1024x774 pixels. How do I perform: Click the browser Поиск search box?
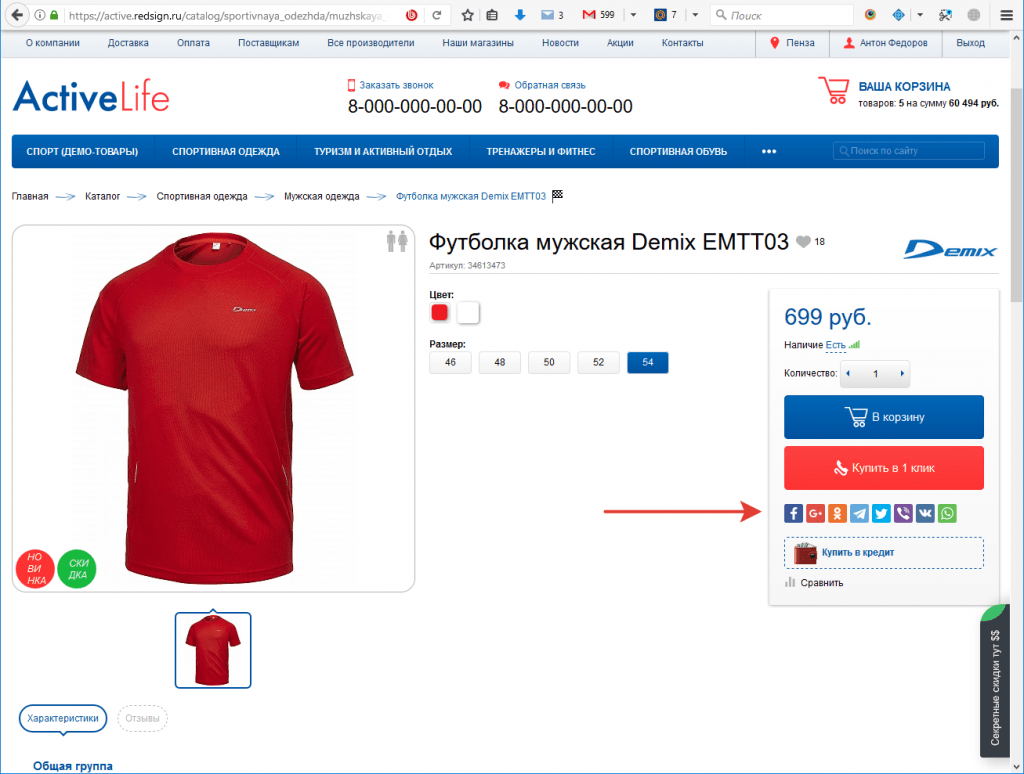coord(782,15)
